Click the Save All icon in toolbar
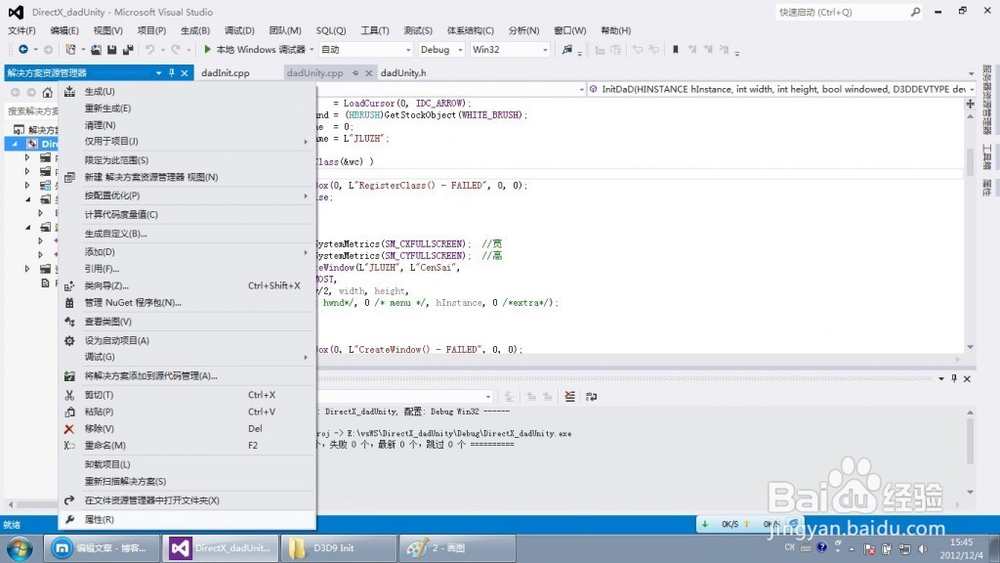The width and height of the screenshot is (1000, 563). [x=128, y=49]
